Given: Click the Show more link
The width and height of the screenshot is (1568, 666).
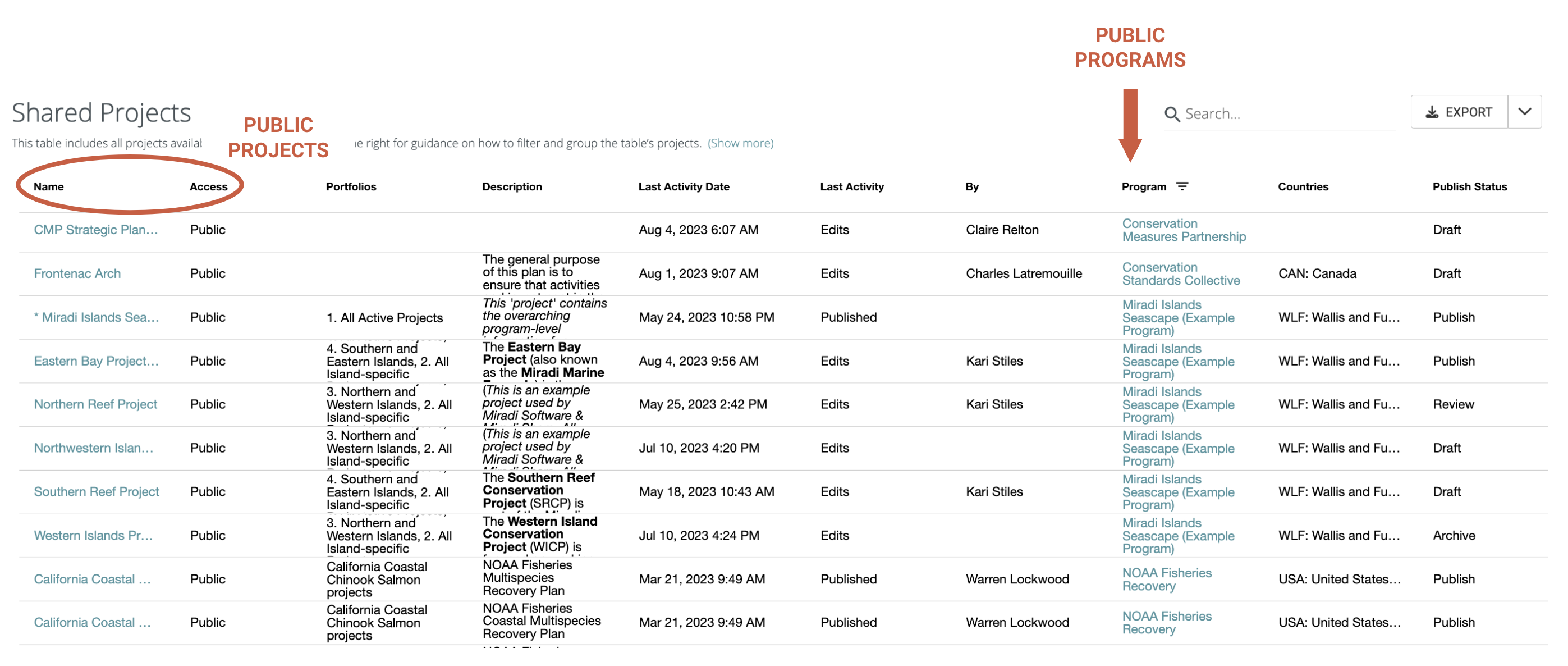Looking at the screenshot, I should pos(740,143).
